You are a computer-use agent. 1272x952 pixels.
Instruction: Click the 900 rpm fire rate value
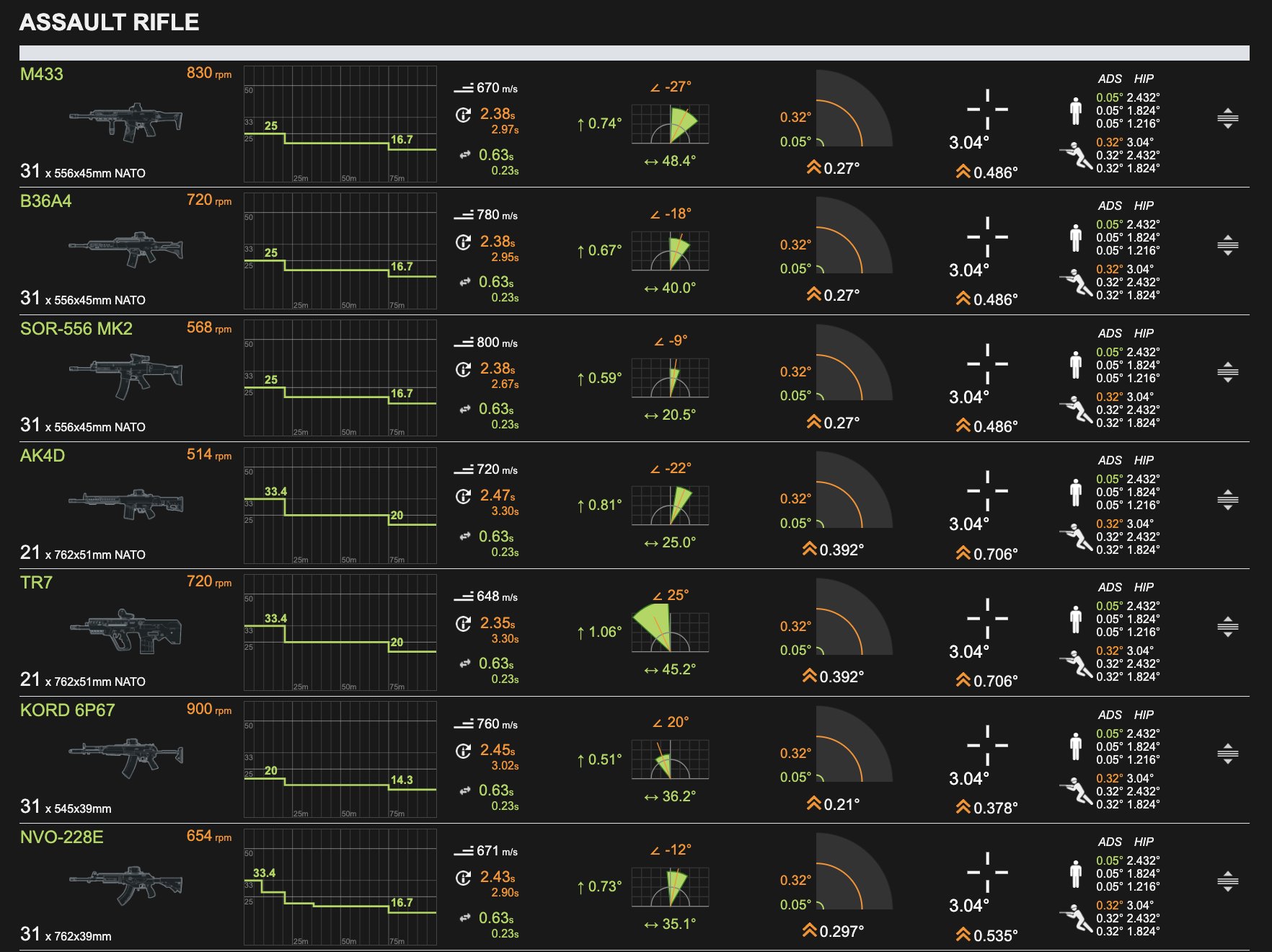[209, 709]
